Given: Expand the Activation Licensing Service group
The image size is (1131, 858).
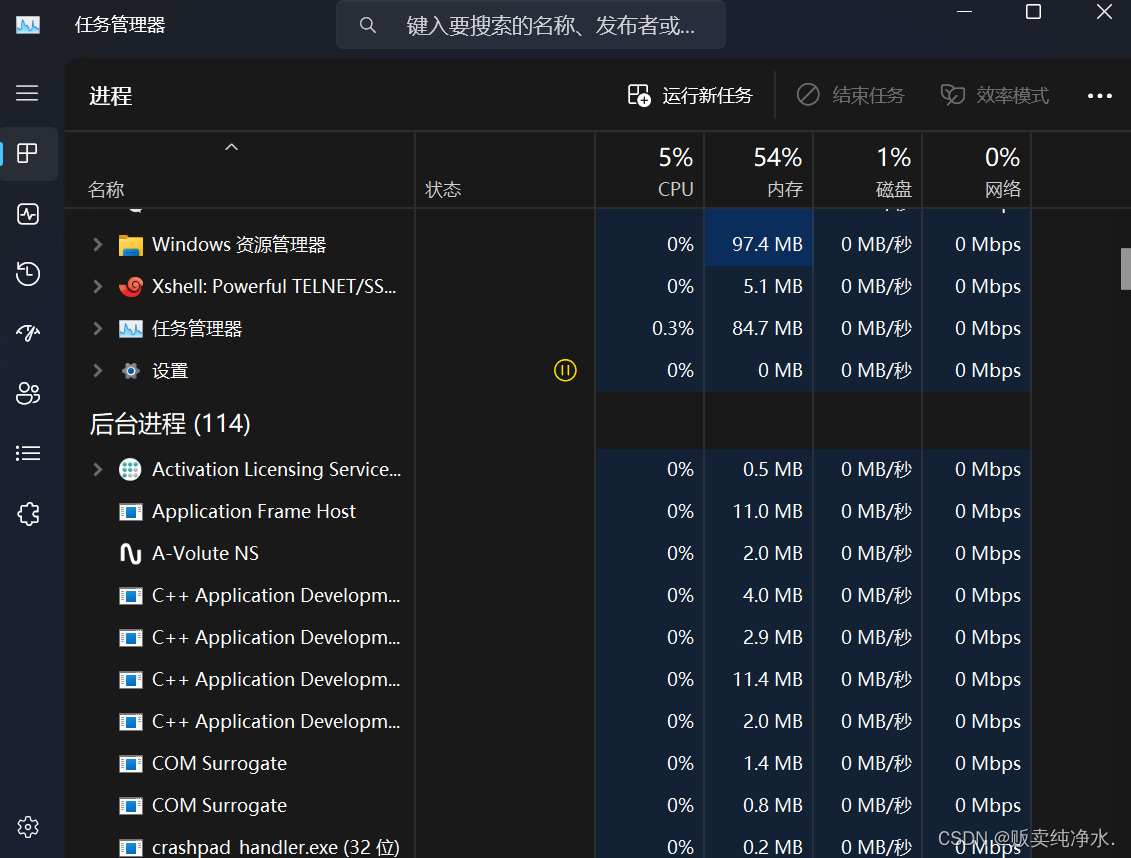Looking at the screenshot, I should [x=97, y=469].
